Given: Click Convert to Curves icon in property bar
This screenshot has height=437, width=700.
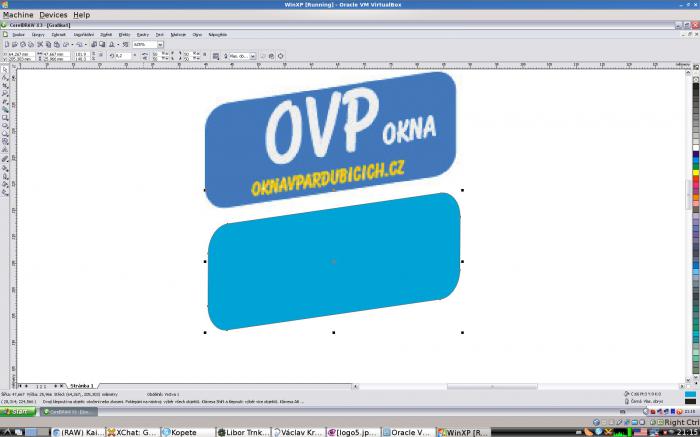Looking at the screenshot, I should [280, 56].
